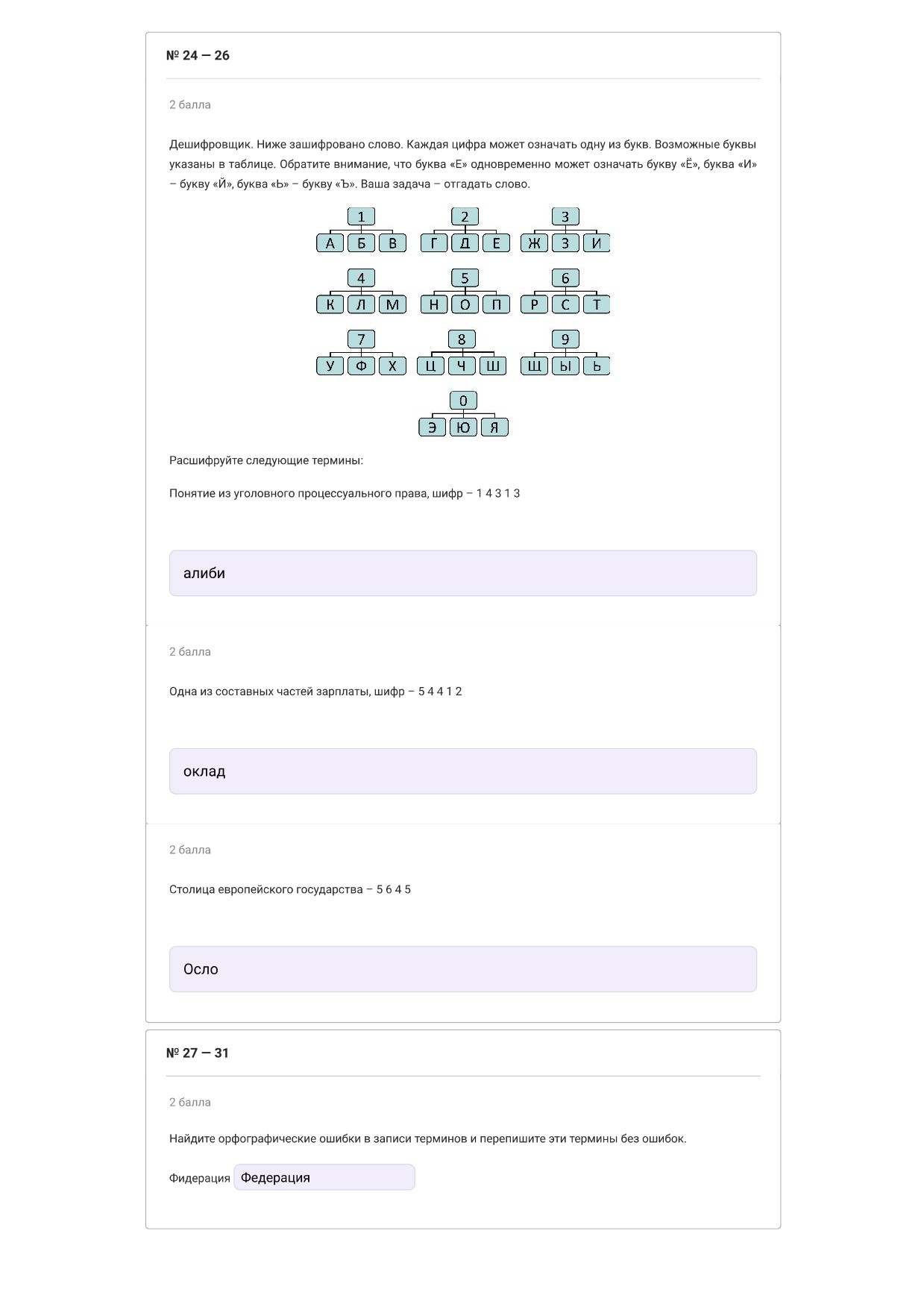Click the «№ 24 — 26» section heading
Viewport: 924px width, 1307px height.
pyautogui.click(x=198, y=55)
